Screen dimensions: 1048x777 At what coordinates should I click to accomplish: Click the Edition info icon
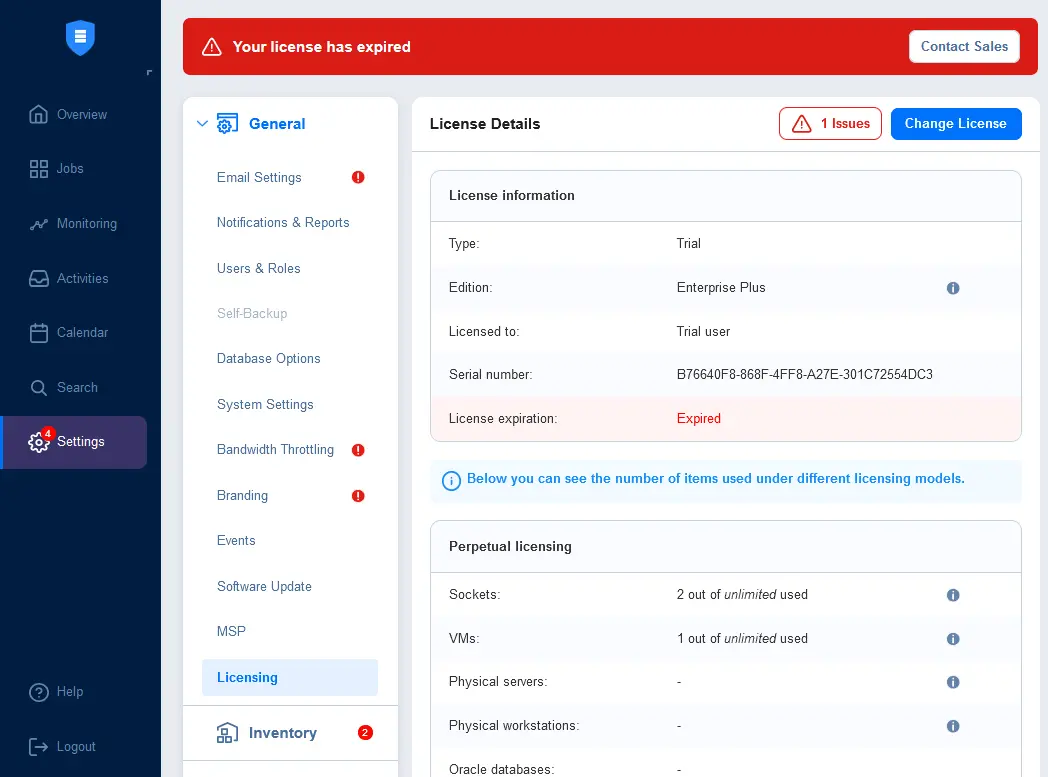[953, 288]
